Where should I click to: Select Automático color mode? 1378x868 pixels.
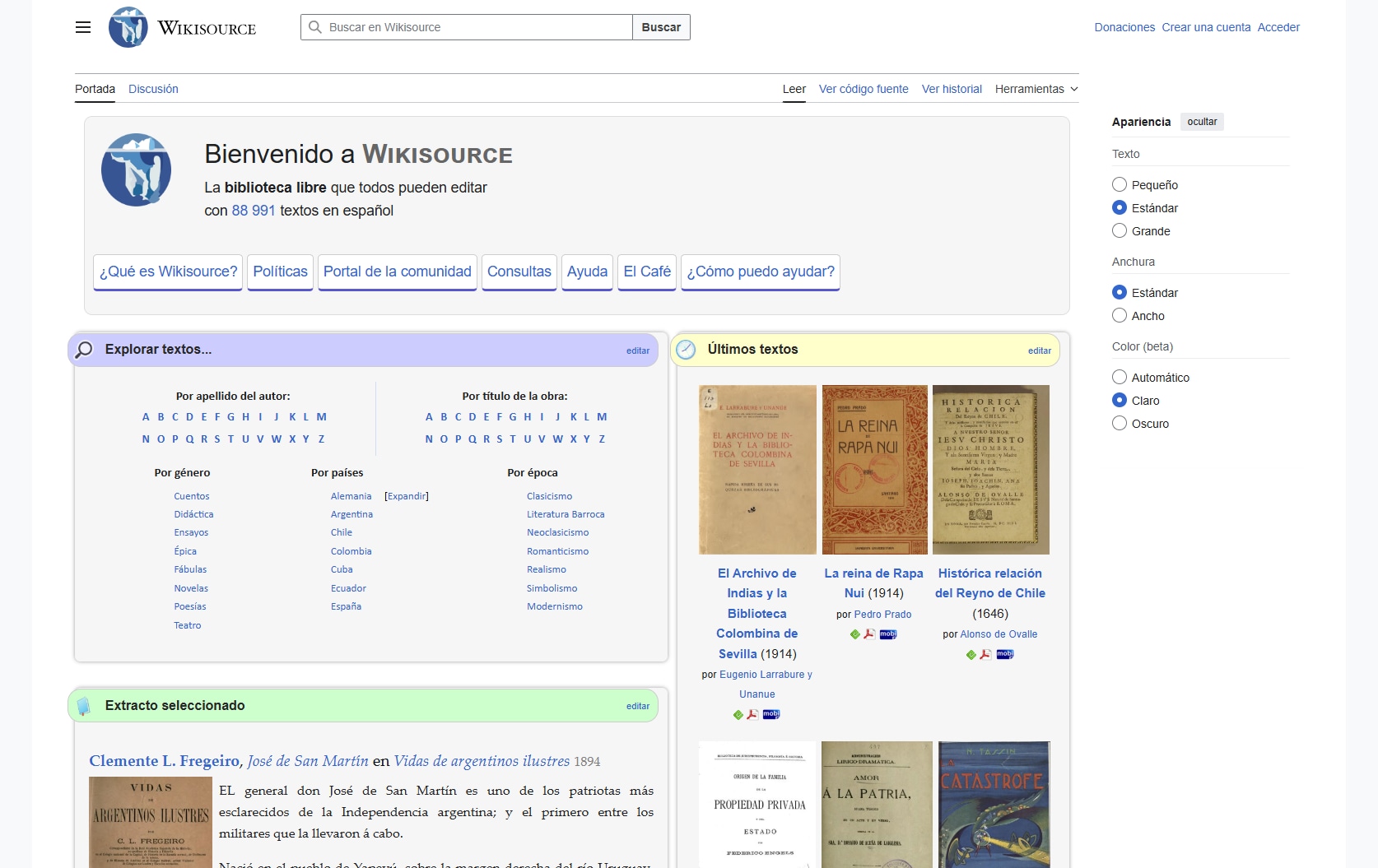tap(1120, 377)
